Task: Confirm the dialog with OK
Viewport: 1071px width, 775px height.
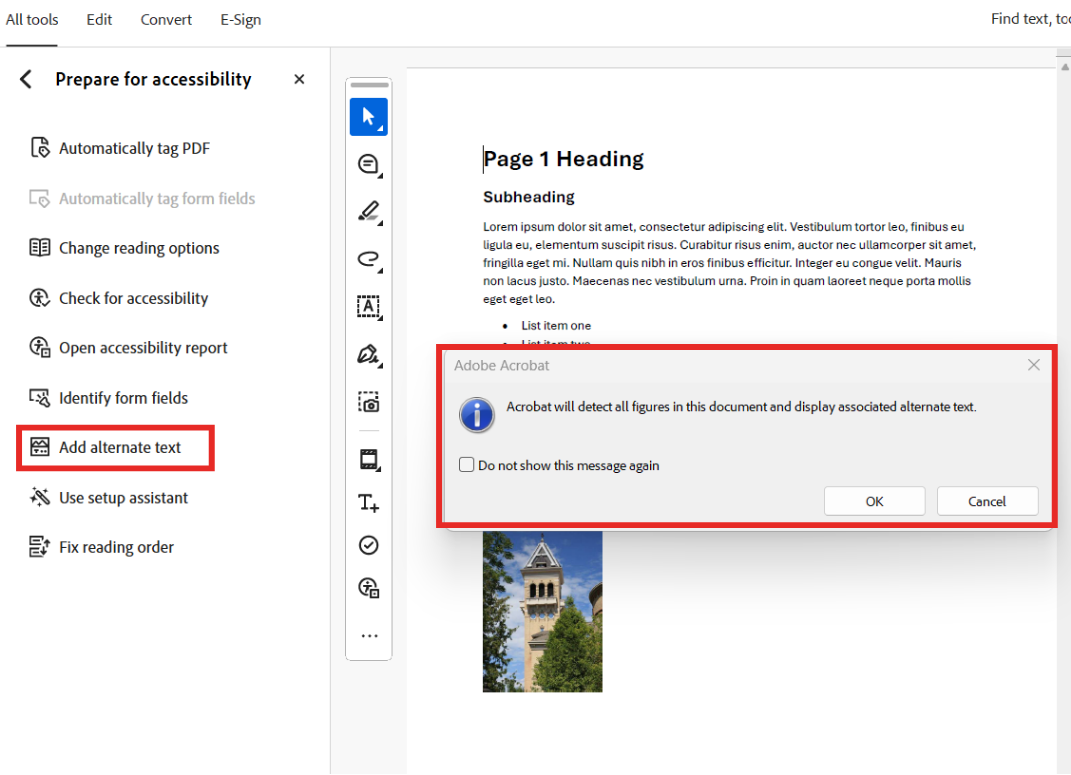Action: pos(874,501)
